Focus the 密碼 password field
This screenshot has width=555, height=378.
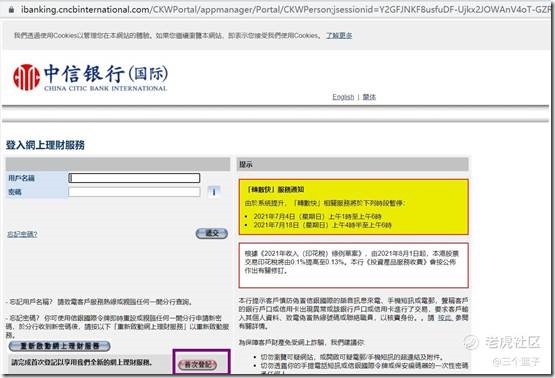tap(134, 192)
